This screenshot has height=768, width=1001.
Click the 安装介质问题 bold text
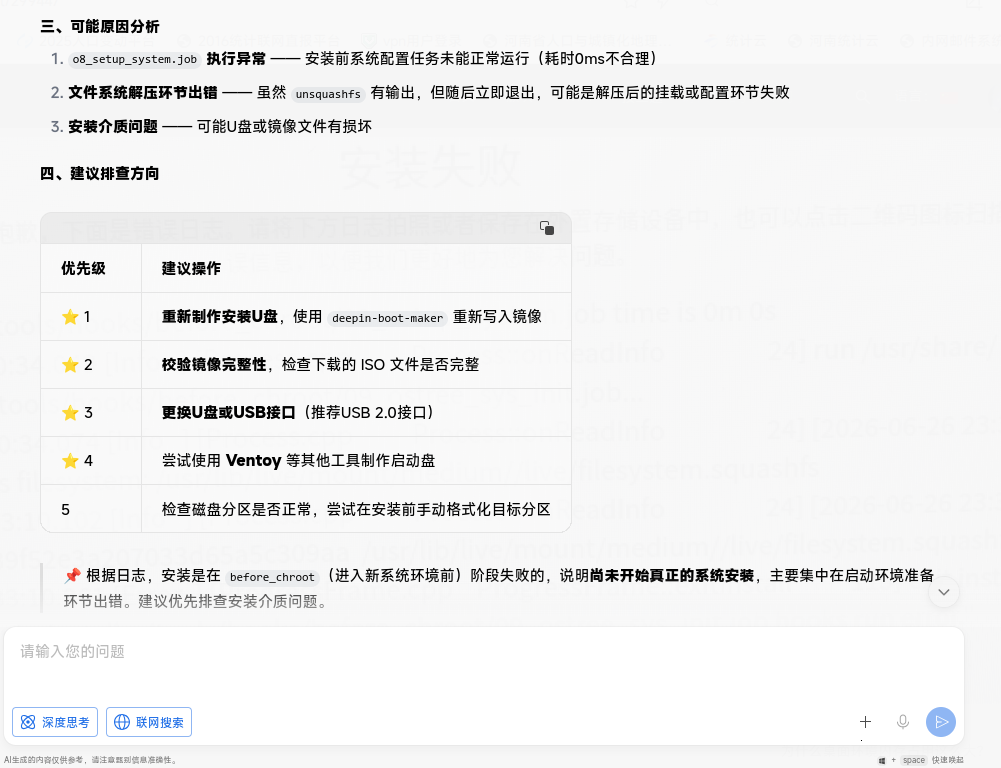113,126
